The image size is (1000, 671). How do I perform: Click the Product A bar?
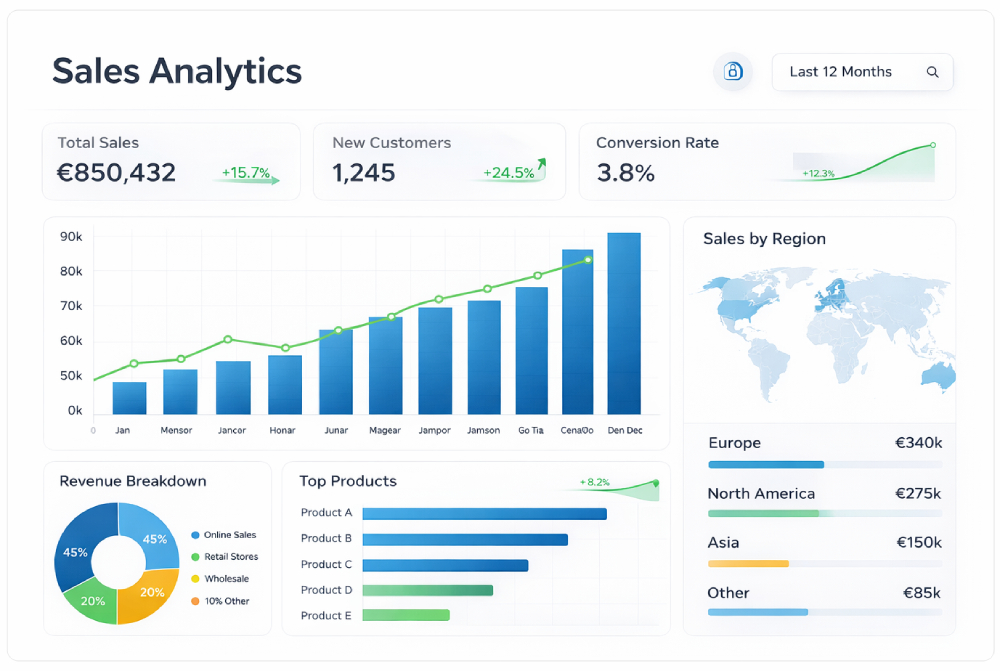click(485, 514)
